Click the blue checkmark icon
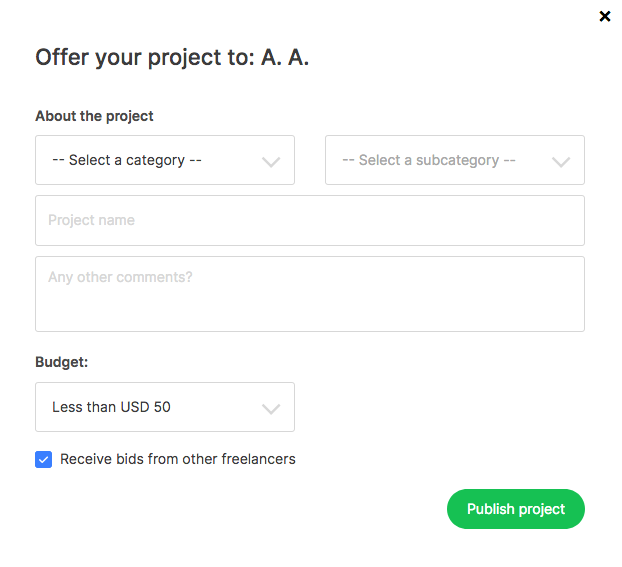 [44, 459]
